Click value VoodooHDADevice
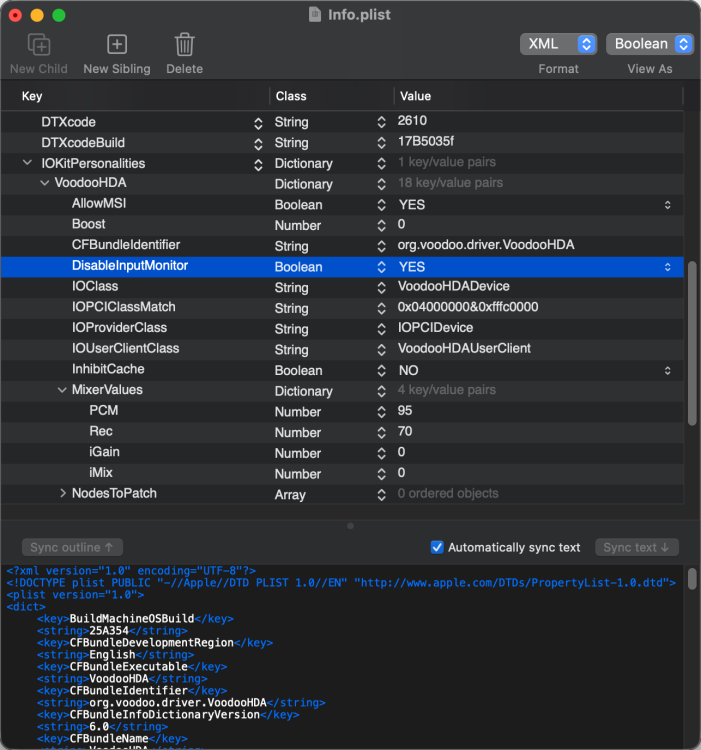The width and height of the screenshot is (701, 750). [453, 286]
